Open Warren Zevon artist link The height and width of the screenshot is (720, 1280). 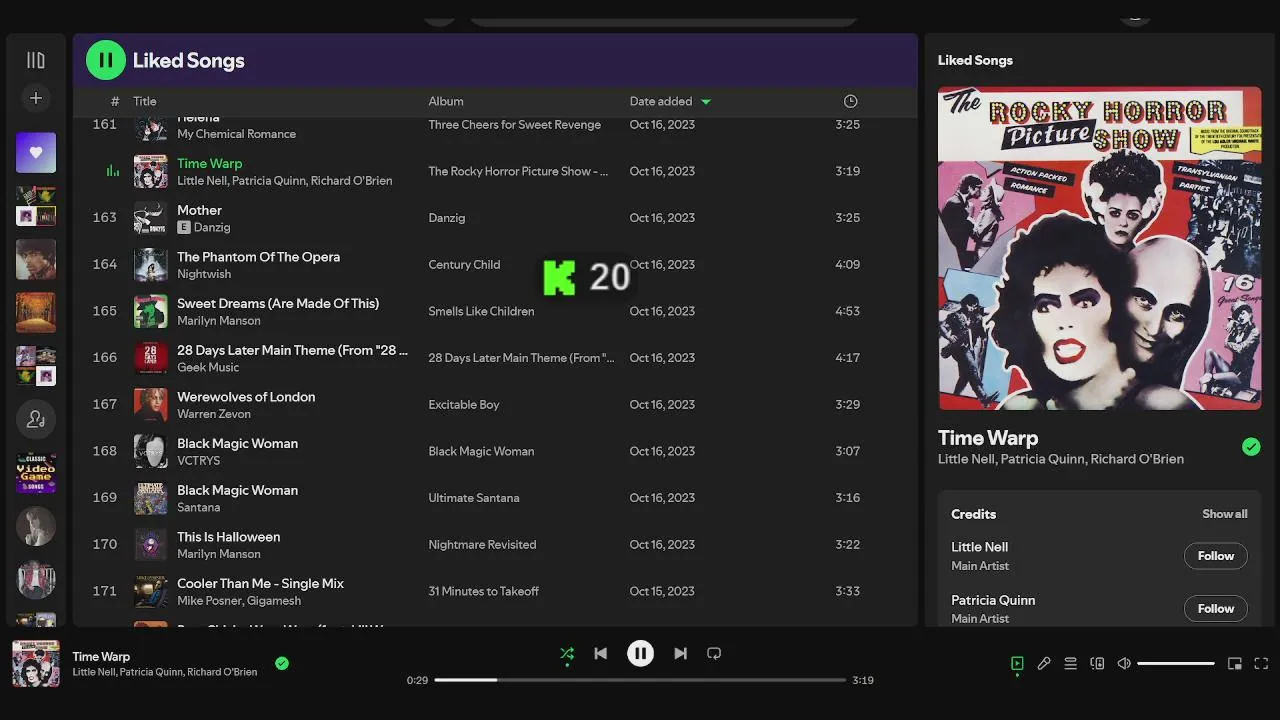pos(214,414)
